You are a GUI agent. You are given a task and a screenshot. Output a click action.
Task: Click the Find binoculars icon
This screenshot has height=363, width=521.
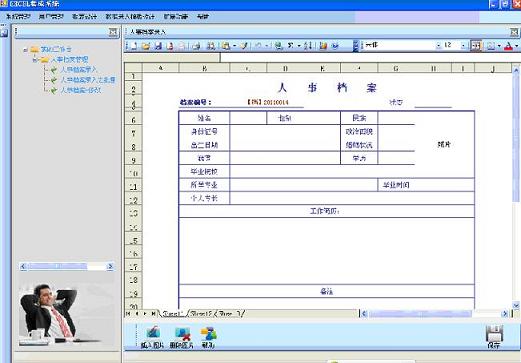[211, 46]
